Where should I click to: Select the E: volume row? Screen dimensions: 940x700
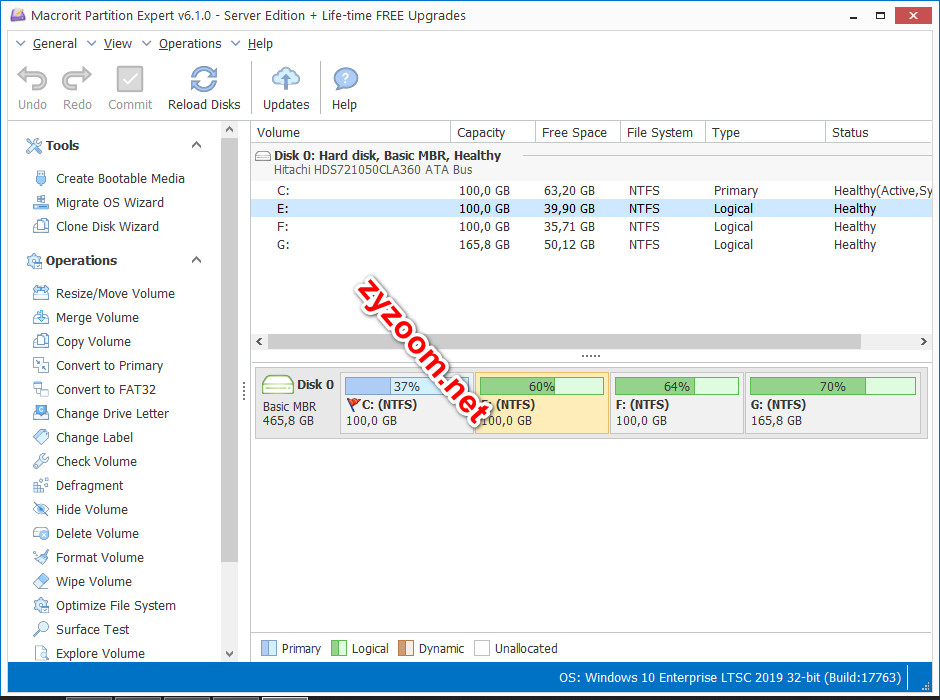[x=592, y=209]
